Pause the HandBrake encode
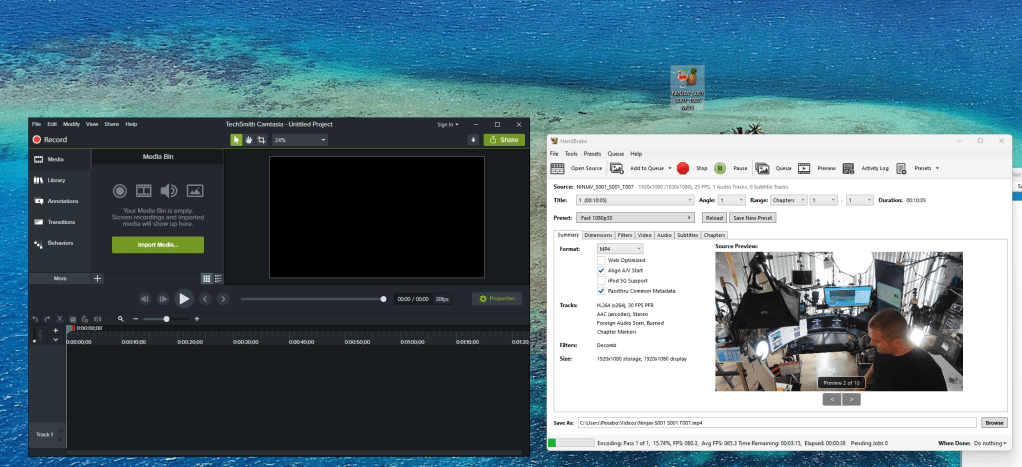Viewport: 1022px width, 467px height. pyautogui.click(x=730, y=168)
